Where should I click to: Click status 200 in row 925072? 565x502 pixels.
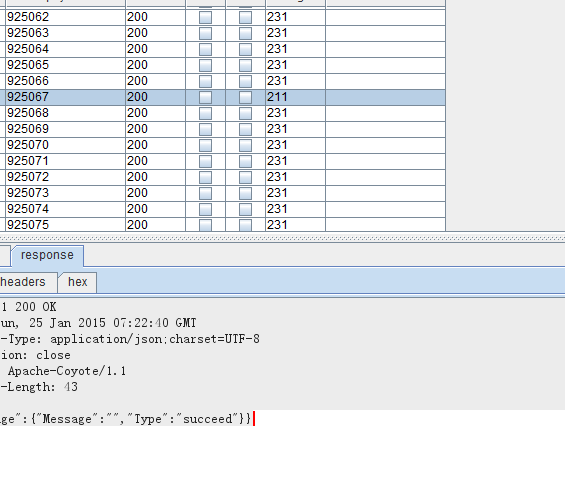(137, 177)
